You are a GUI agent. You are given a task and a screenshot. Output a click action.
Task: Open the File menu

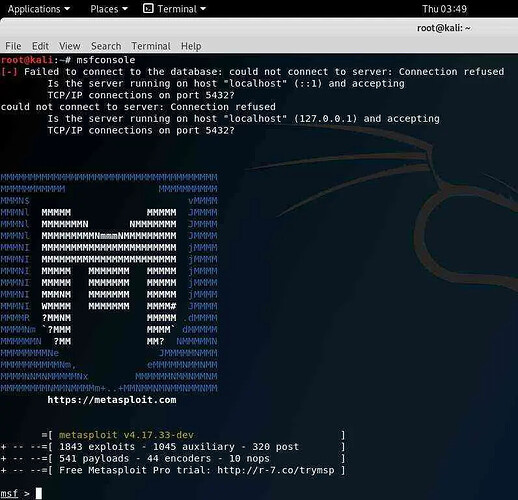13,46
